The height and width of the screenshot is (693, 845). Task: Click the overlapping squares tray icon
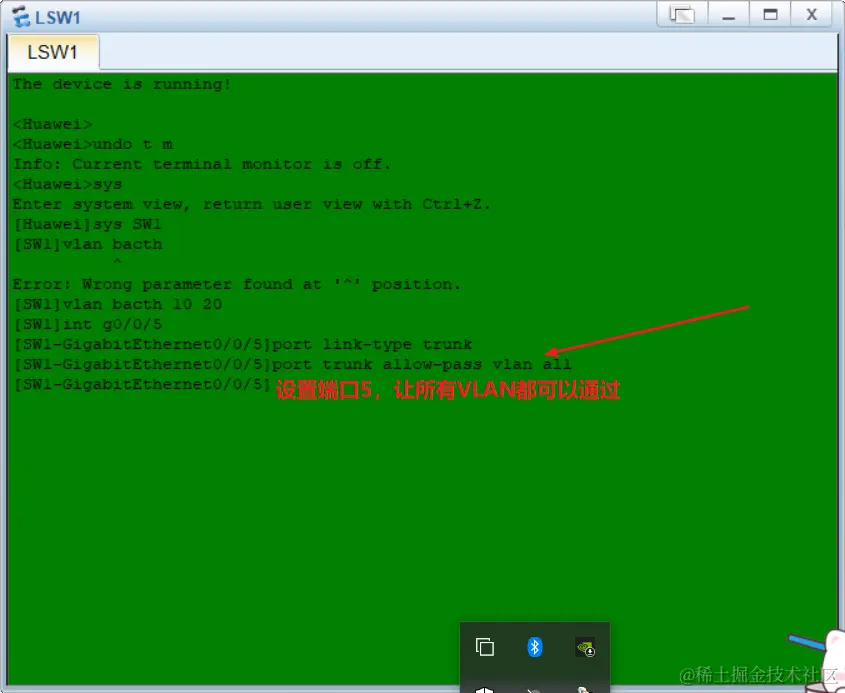[484, 647]
